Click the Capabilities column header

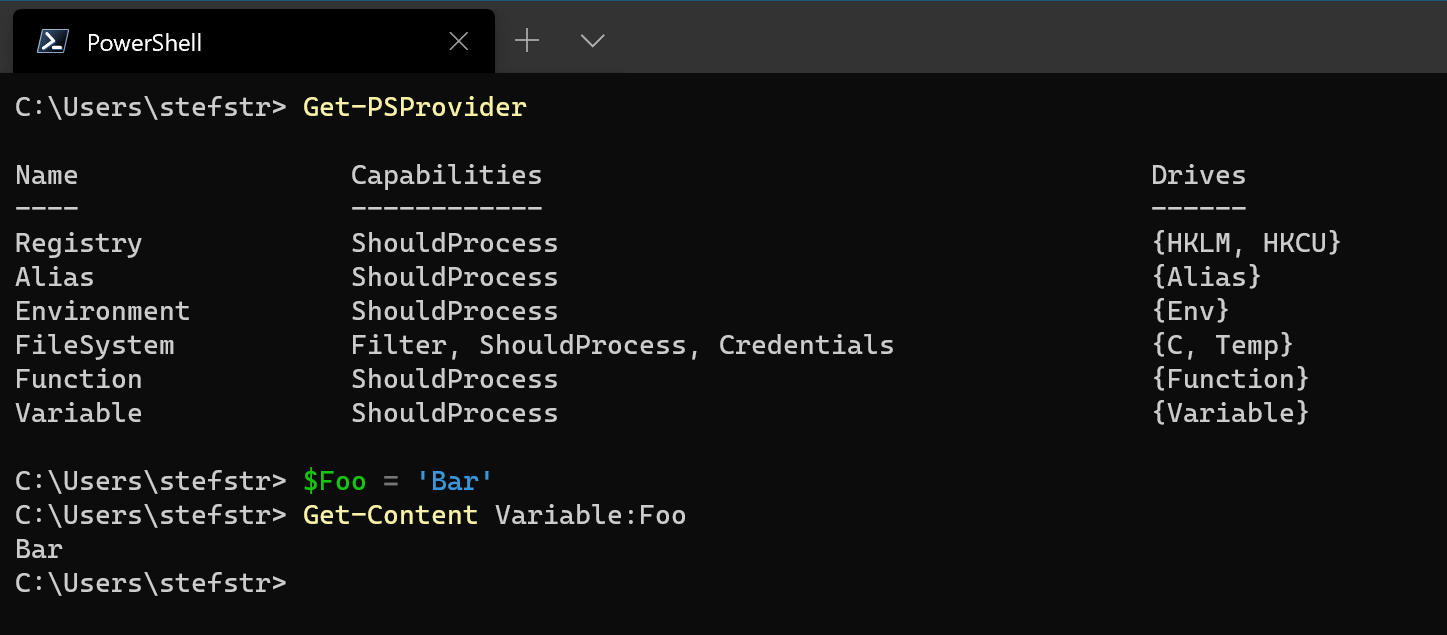(x=446, y=174)
